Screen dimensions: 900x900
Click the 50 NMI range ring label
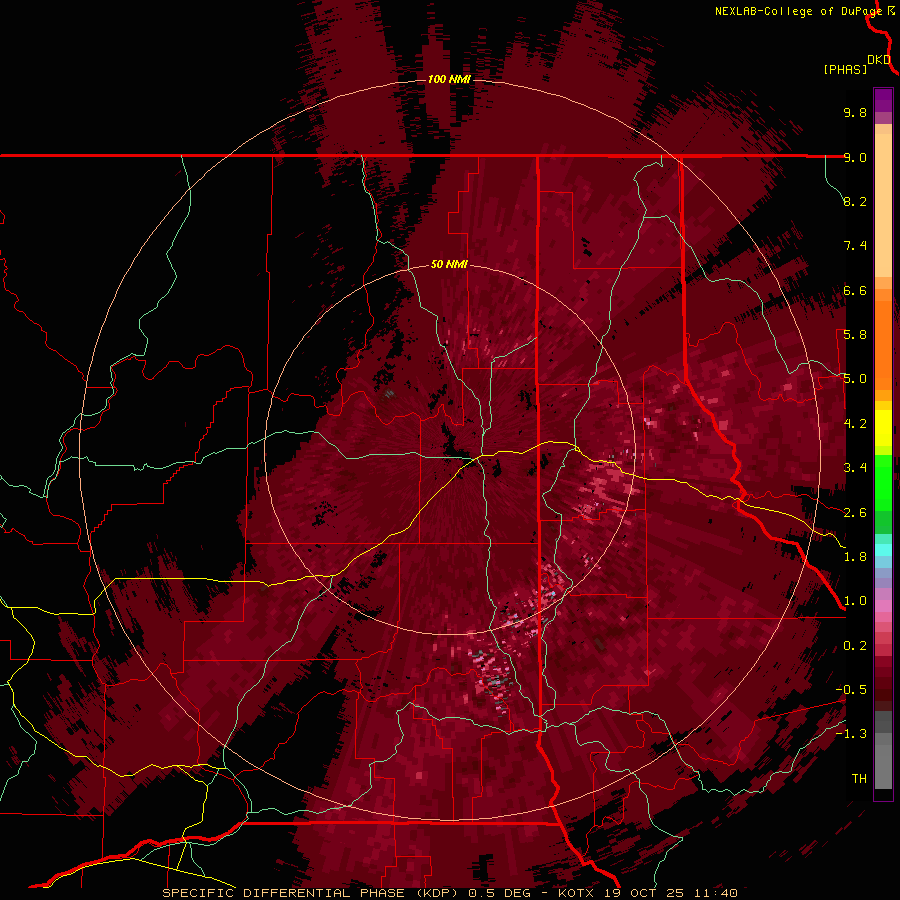(x=449, y=265)
